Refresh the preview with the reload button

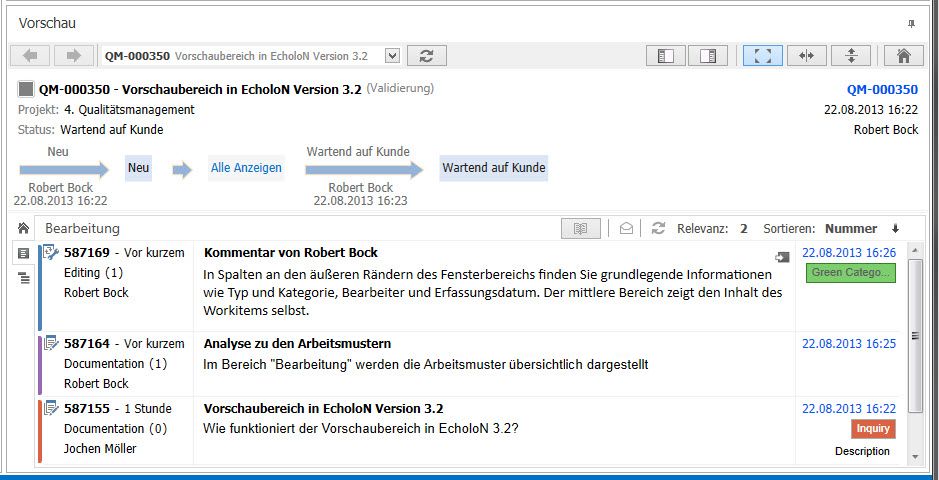pyautogui.click(x=427, y=56)
